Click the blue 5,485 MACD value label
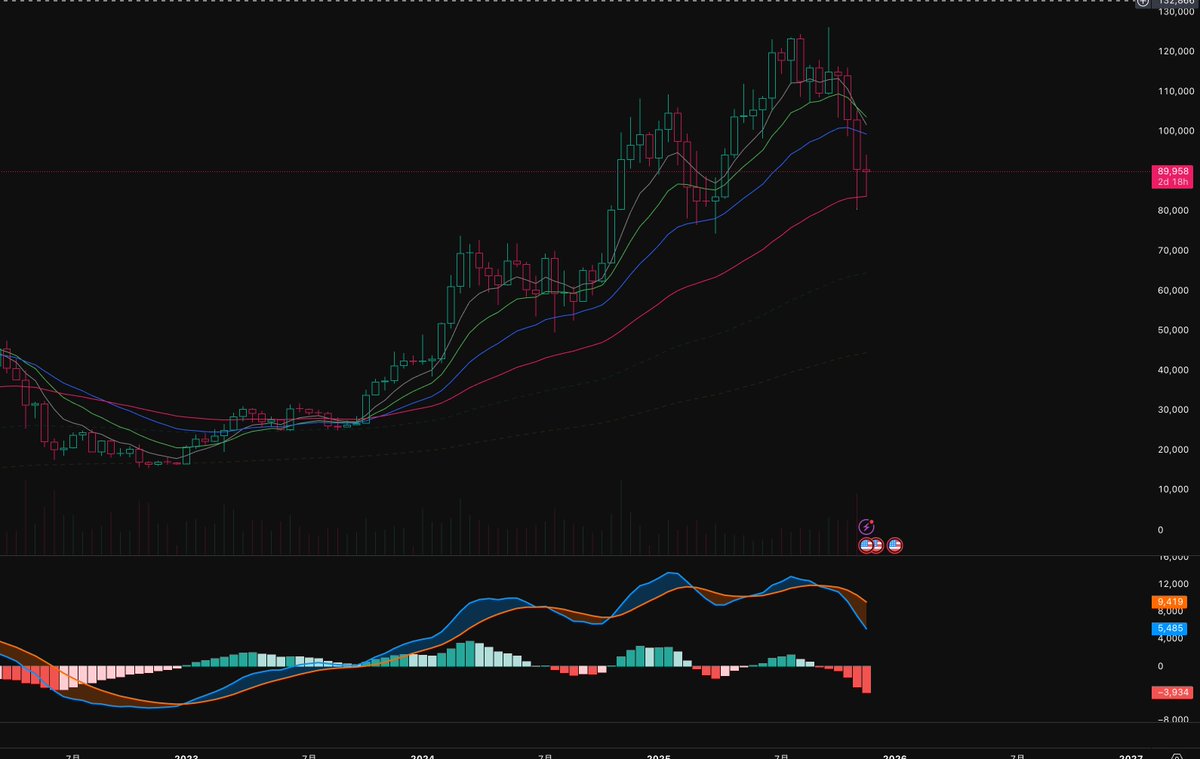Viewport: 1200px width, 759px height. 1170,628
